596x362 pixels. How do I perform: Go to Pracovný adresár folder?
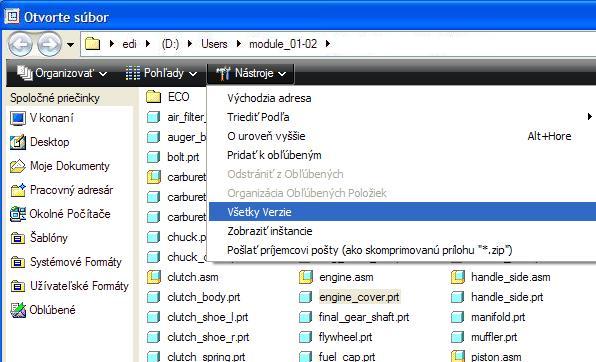(62, 190)
